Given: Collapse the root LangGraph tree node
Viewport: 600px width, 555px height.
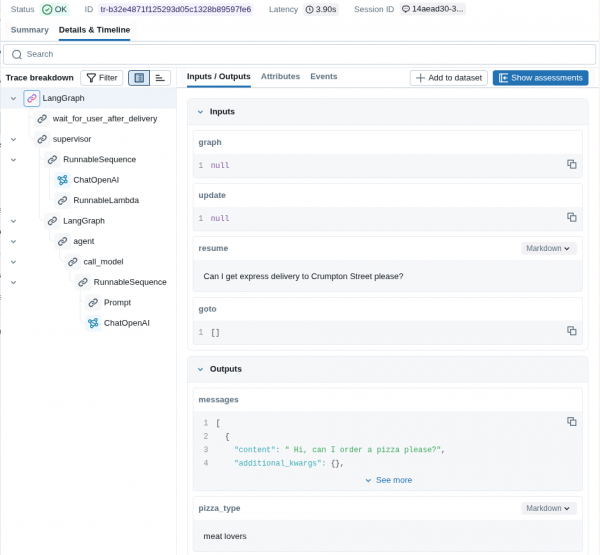Looking at the screenshot, I should point(13,99).
